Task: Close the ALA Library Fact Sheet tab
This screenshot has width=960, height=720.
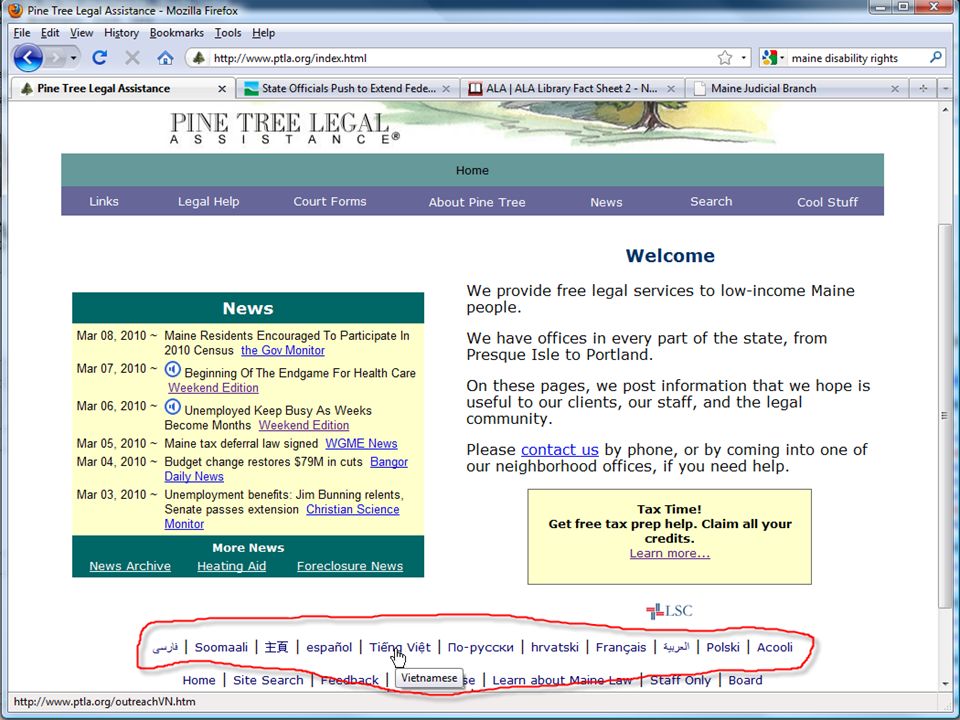Action: point(671,89)
